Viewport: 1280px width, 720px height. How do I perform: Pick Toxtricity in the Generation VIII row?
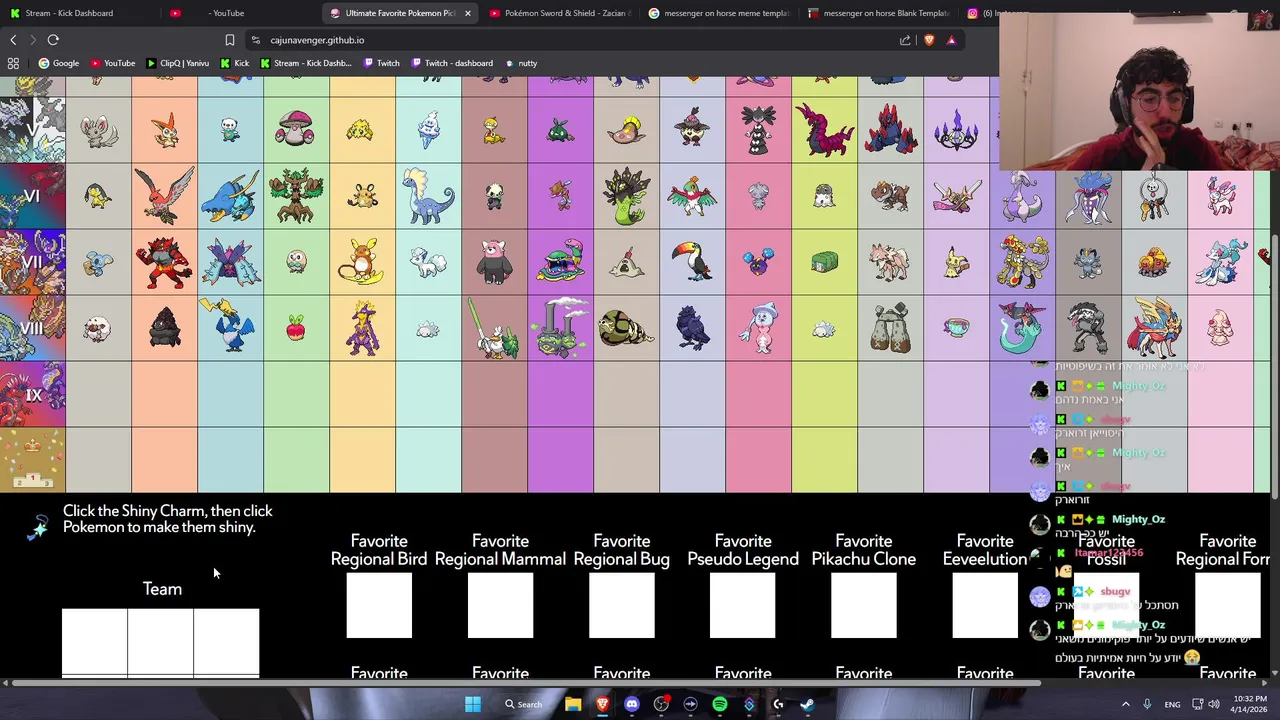362,328
